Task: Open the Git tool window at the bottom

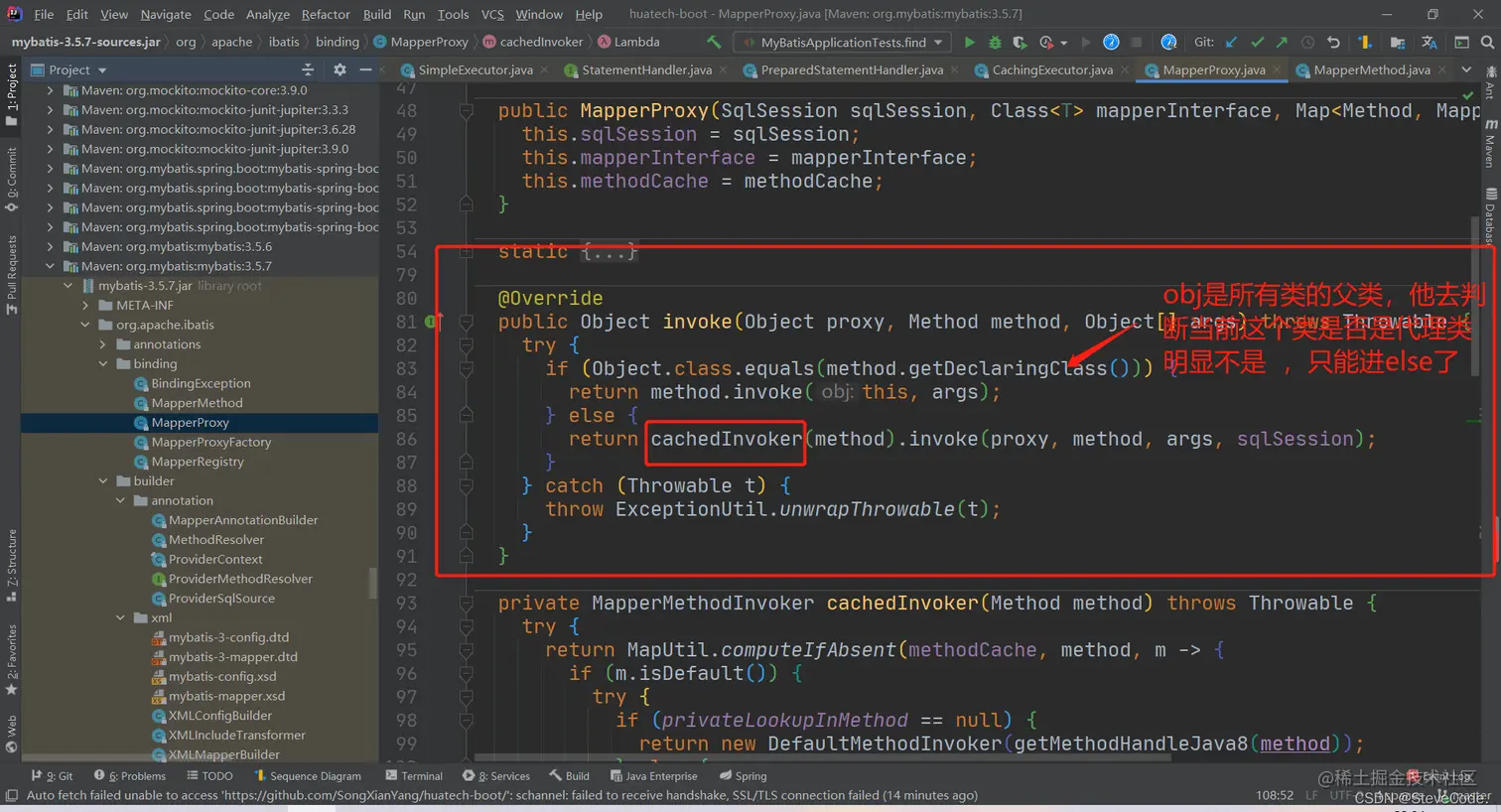Action: tap(52, 776)
